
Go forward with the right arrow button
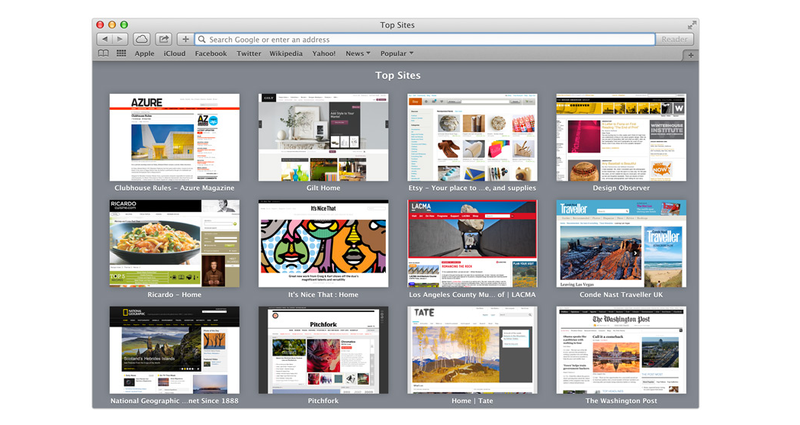[120, 39]
